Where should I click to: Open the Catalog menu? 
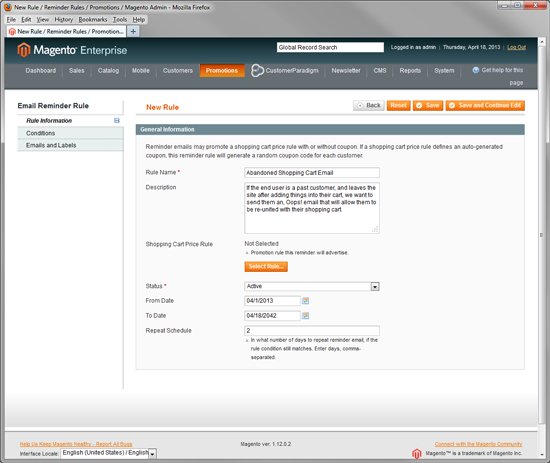[108, 71]
